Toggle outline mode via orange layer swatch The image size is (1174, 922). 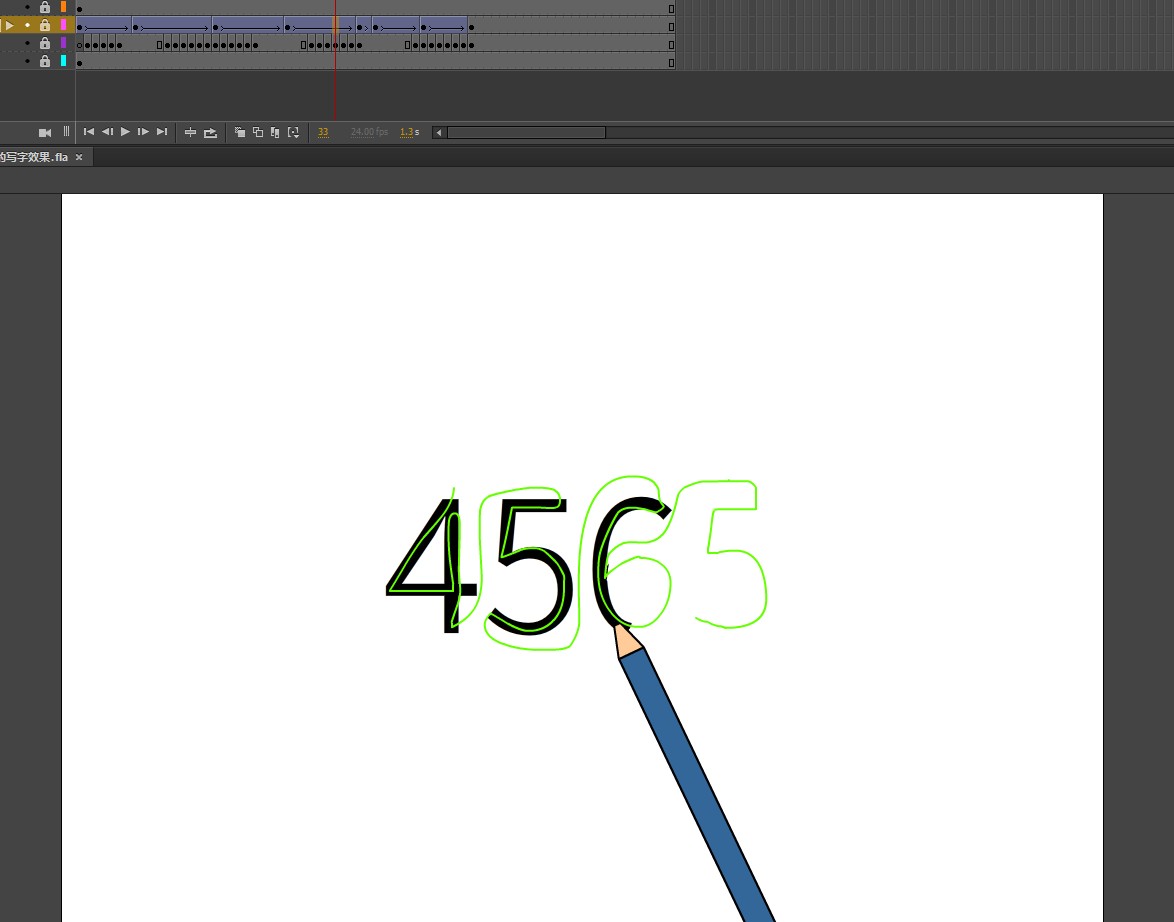pyautogui.click(x=64, y=7)
